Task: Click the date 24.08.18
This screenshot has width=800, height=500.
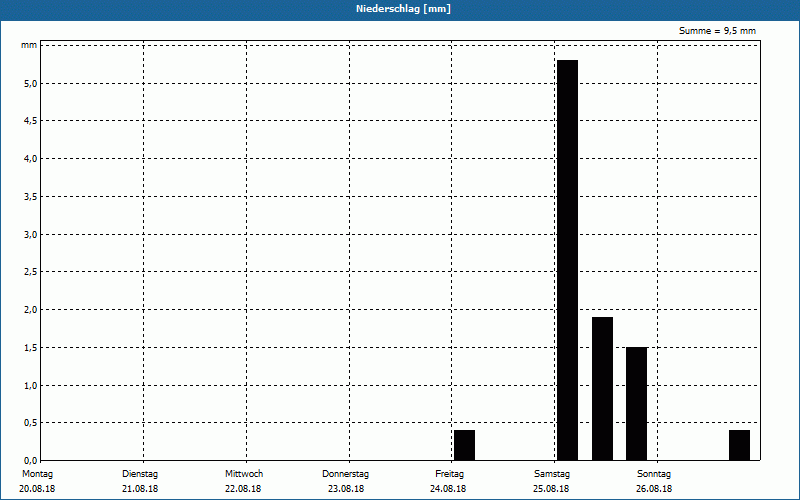Action: [448, 489]
